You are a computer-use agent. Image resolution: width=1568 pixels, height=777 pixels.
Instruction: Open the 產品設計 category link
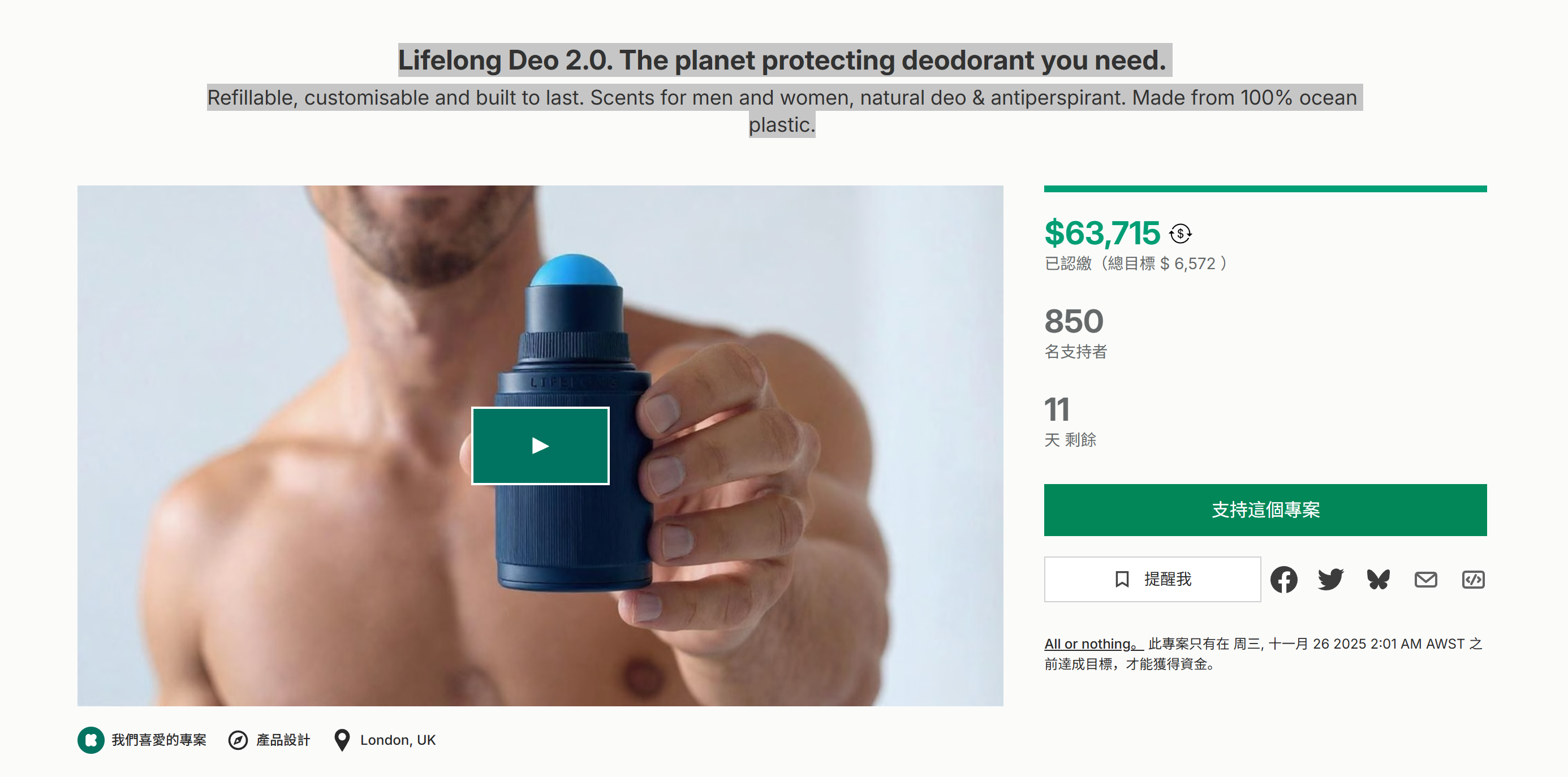283,740
